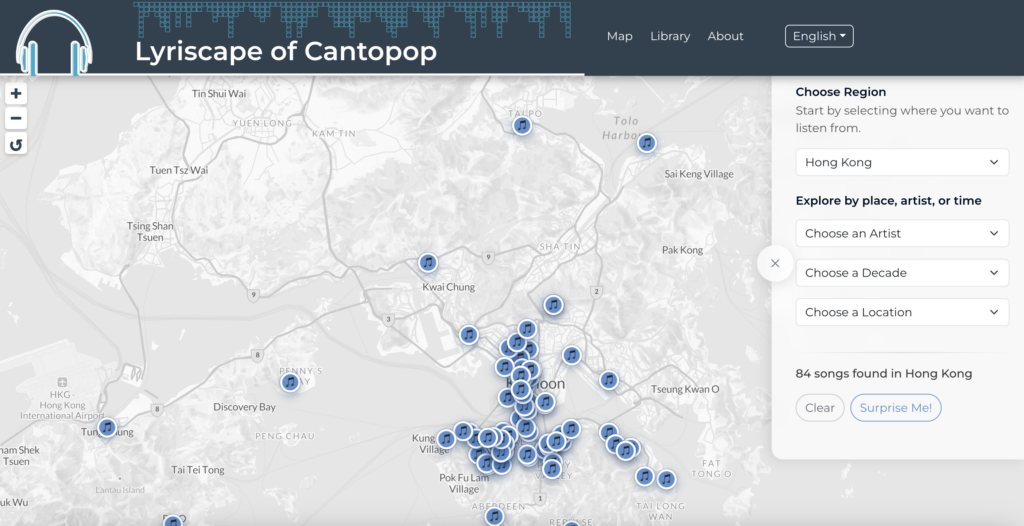This screenshot has width=1024, height=526.
Task: Click the zoom in plus button
Action: (16, 94)
